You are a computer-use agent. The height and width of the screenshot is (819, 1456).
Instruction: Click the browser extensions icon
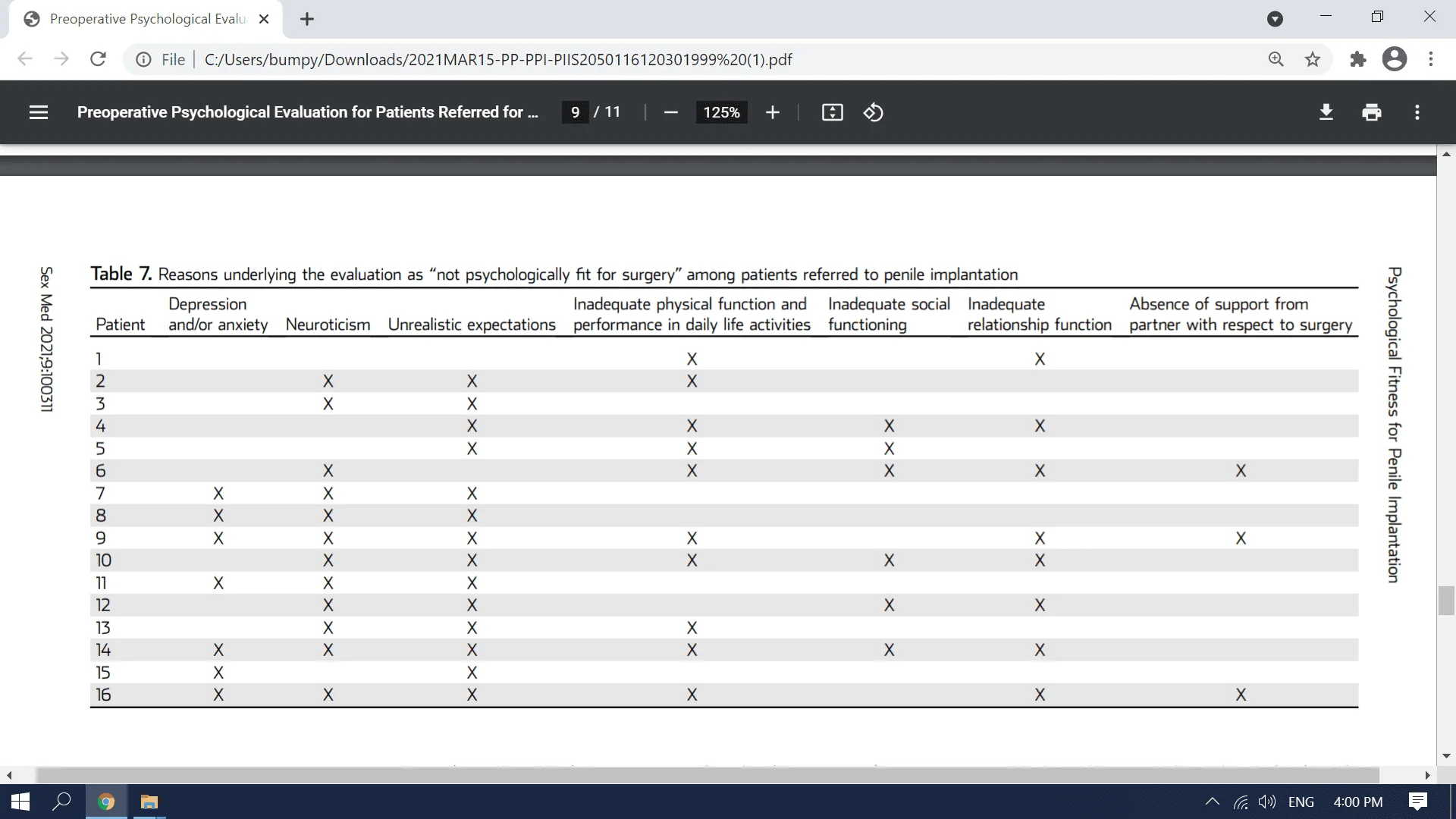1356,59
